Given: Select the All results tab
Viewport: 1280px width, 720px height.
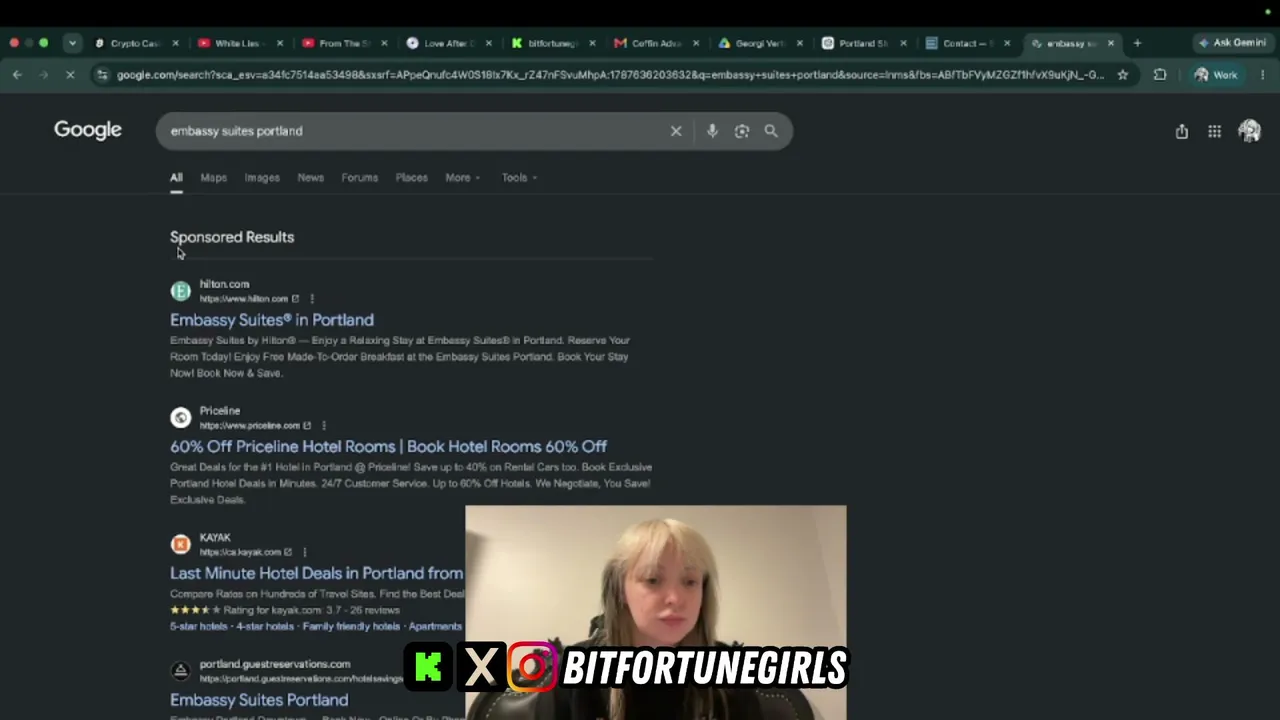Looking at the screenshot, I should pos(176,178).
